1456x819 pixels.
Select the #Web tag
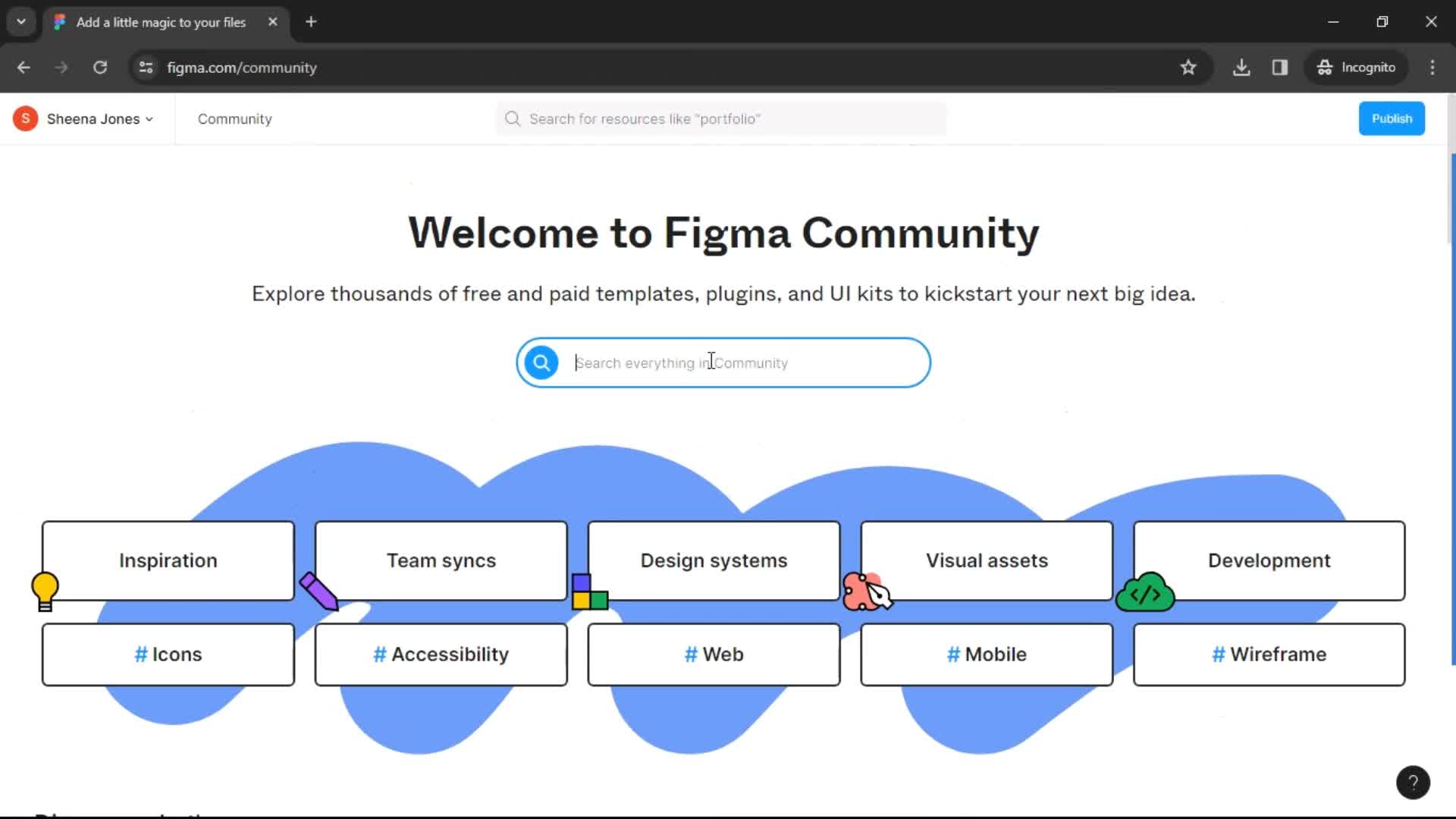pyautogui.click(x=714, y=654)
